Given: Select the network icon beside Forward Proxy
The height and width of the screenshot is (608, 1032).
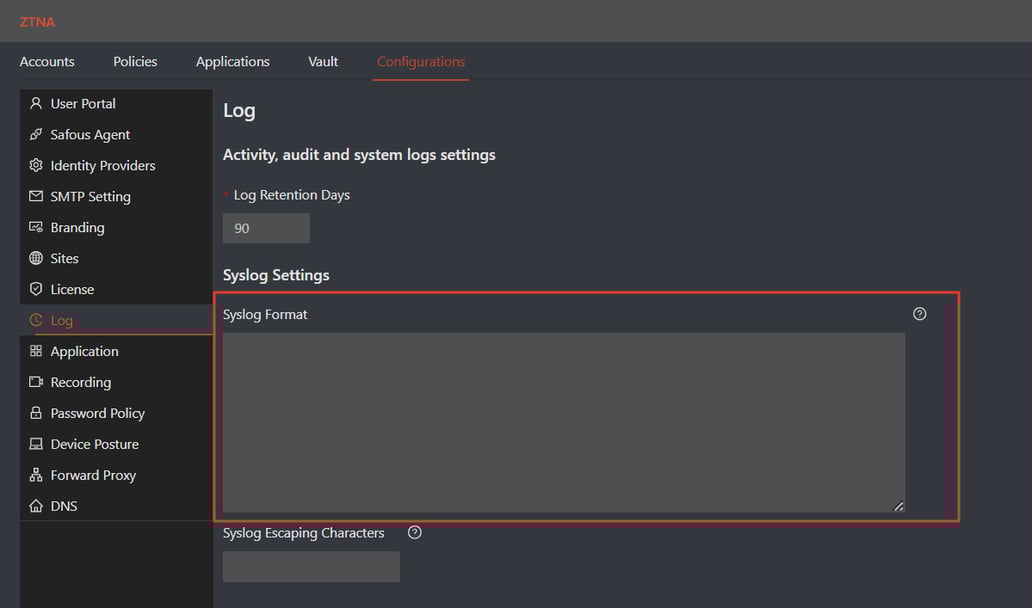Looking at the screenshot, I should coord(35,475).
